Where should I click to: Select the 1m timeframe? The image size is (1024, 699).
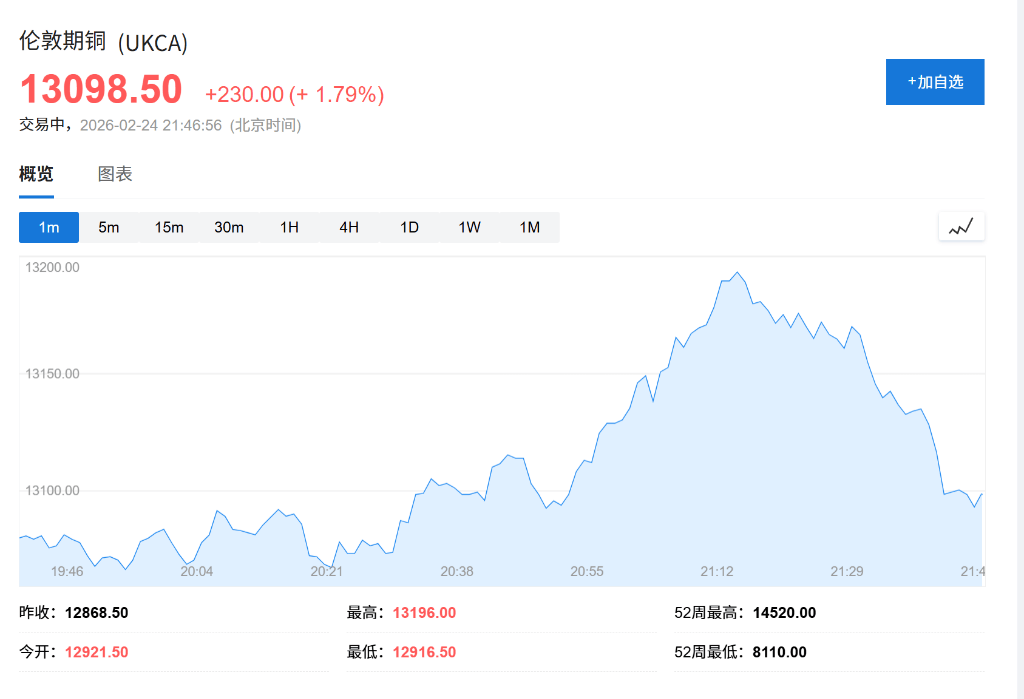[49, 227]
